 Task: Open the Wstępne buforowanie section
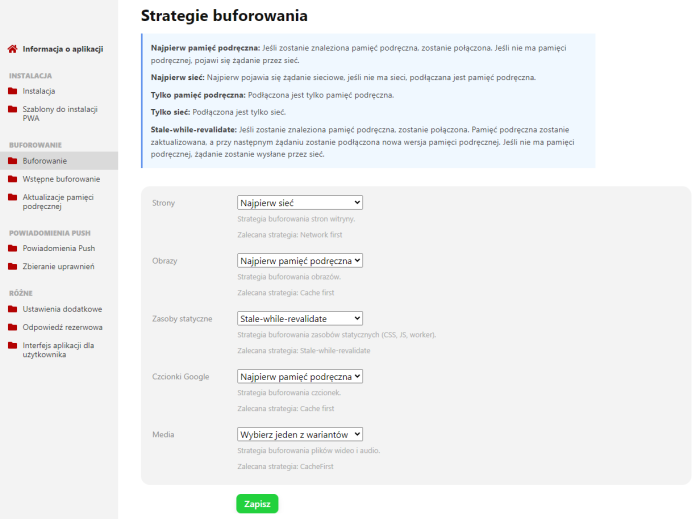pos(61,178)
